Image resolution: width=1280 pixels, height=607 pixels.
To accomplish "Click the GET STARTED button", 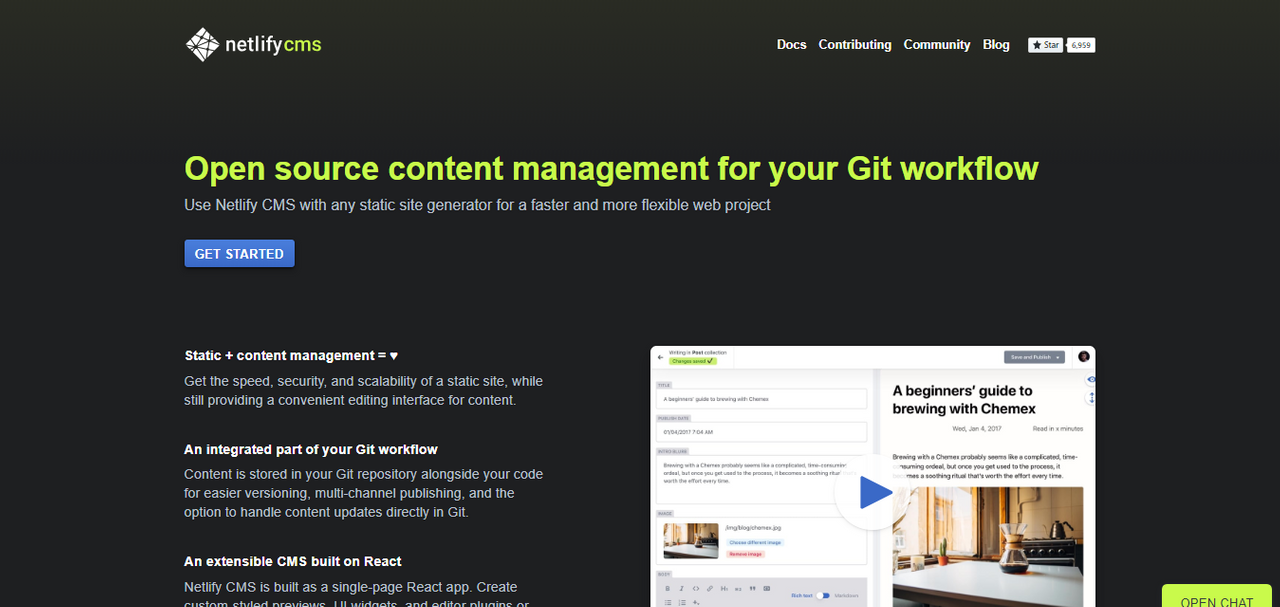I will click(x=239, y=254).
